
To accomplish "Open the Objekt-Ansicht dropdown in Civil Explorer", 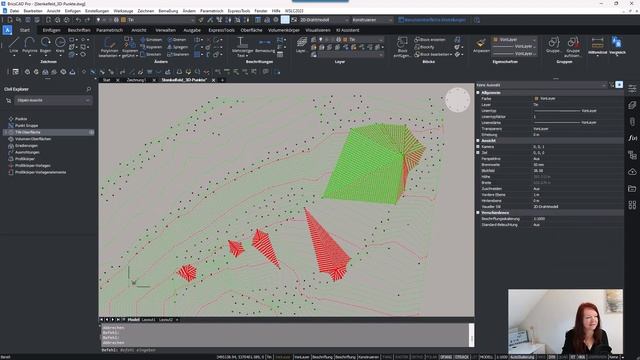I will tap(53, 100).
